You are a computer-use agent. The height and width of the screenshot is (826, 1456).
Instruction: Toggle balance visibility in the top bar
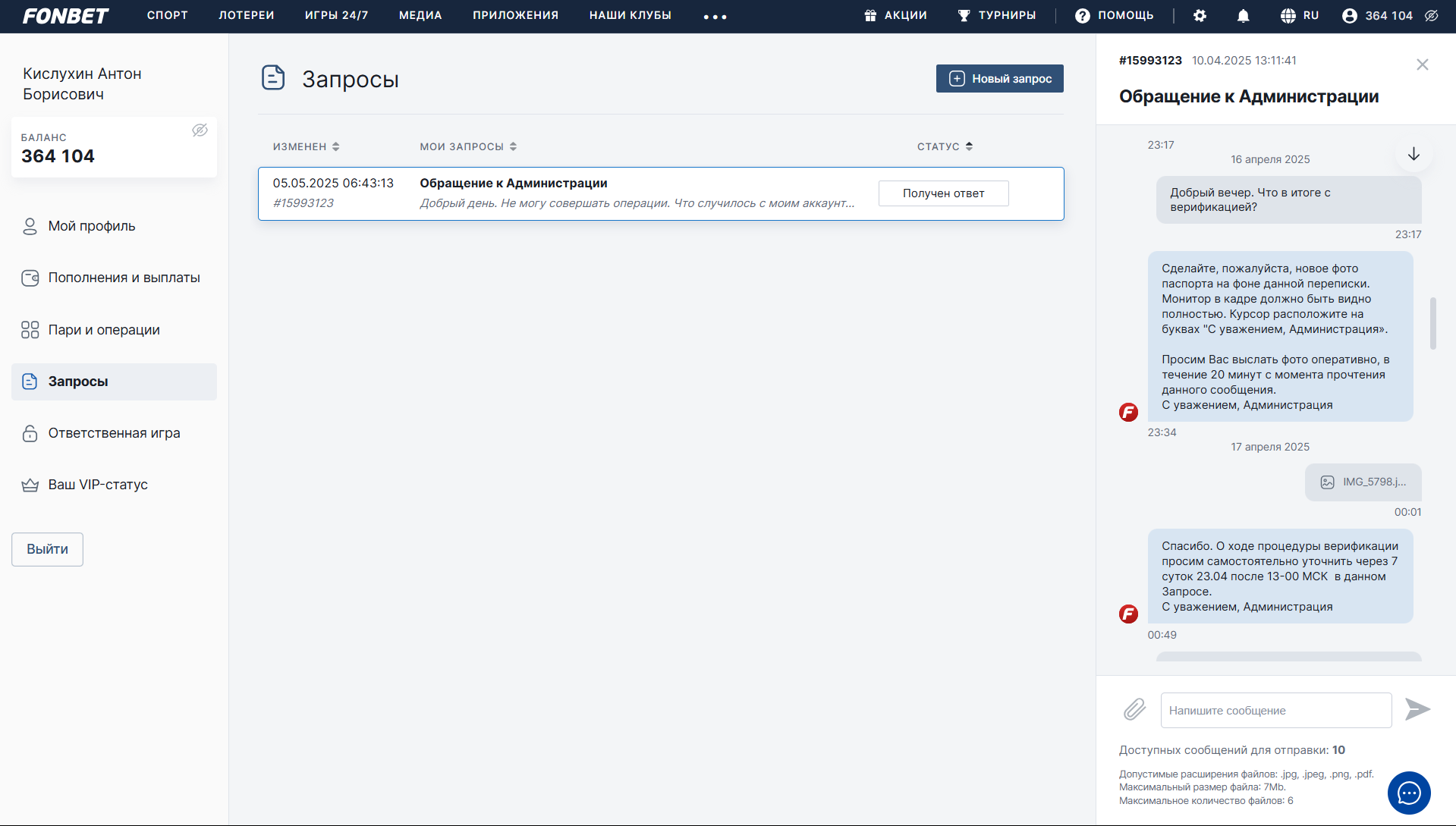point(1431,16)
